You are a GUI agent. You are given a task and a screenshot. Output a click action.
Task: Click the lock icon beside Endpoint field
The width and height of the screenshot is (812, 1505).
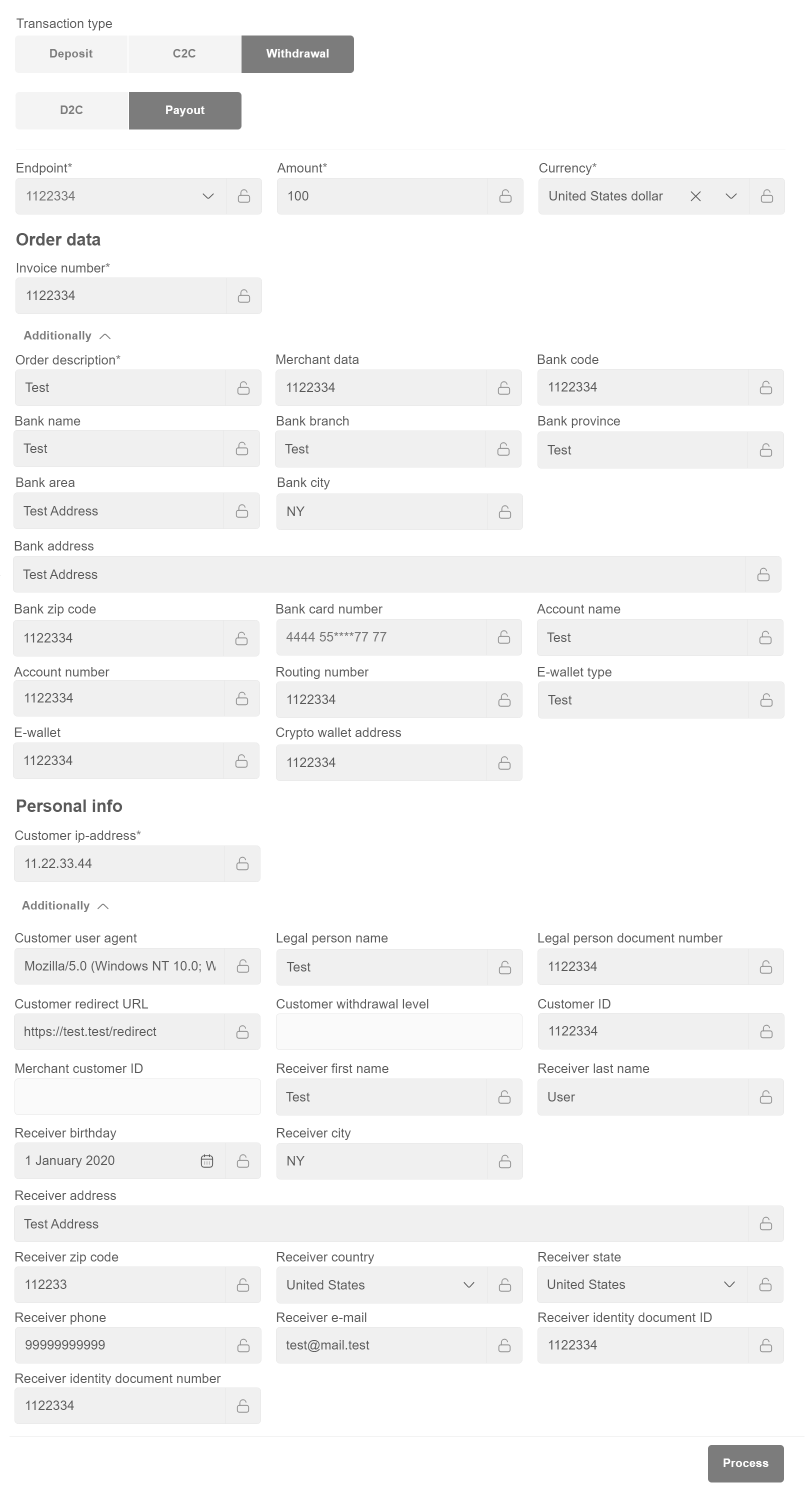pos(243,196)
